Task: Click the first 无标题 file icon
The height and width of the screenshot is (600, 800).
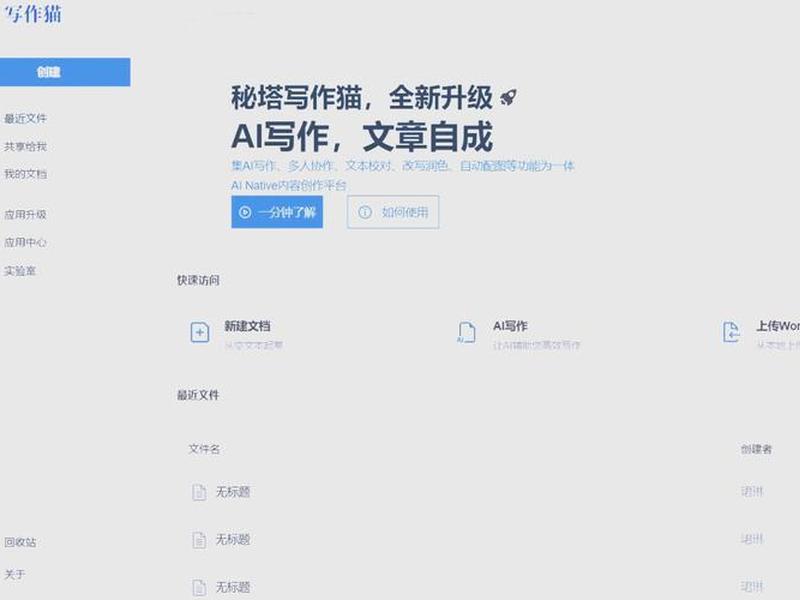Action: pyautogui.click(x=199, y=492)
